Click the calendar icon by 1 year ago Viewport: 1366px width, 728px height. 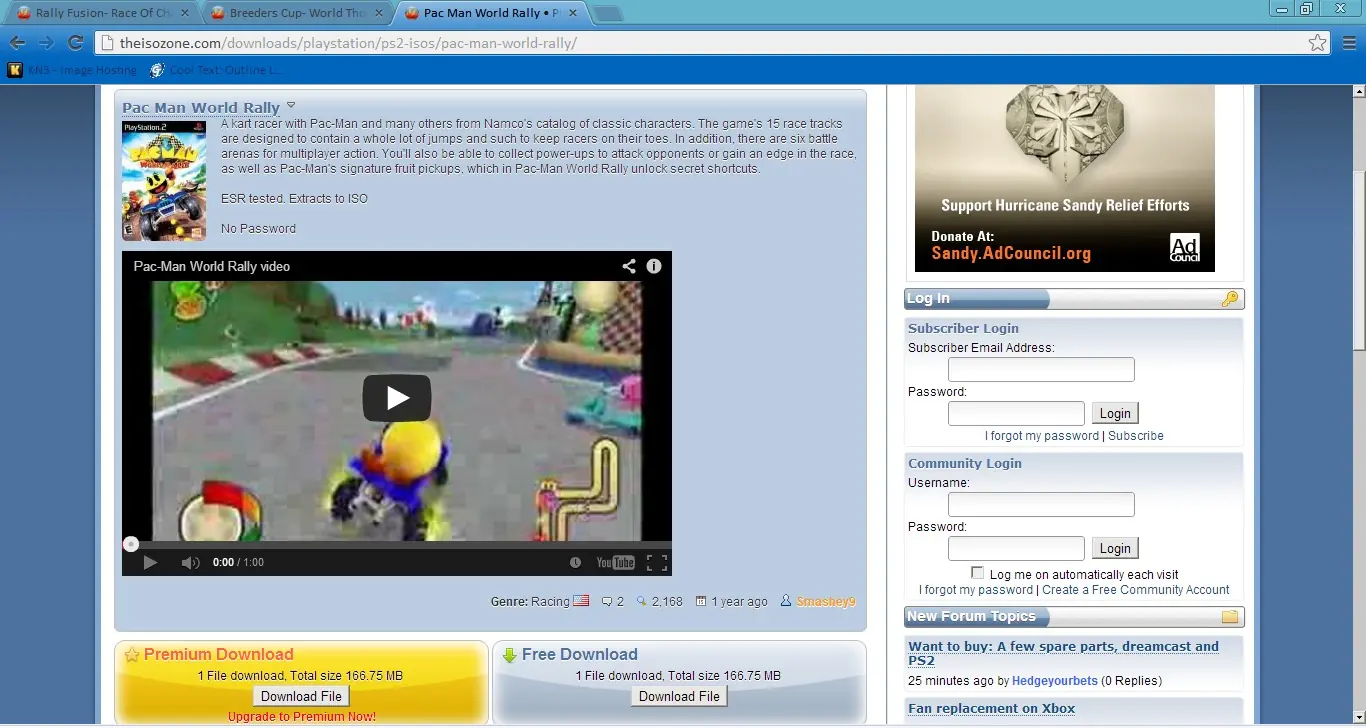coord(701,601)
